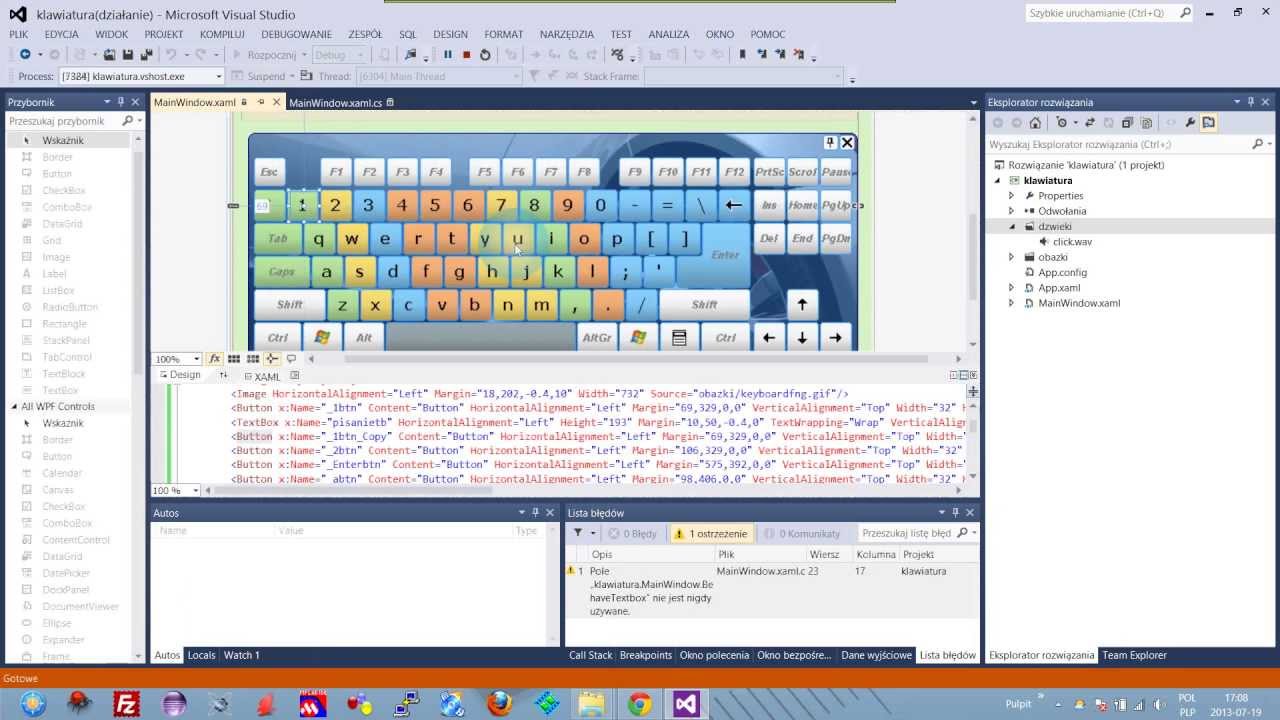
Task: Select click.wav in Solution Explorer
Action: point(1072,242)
